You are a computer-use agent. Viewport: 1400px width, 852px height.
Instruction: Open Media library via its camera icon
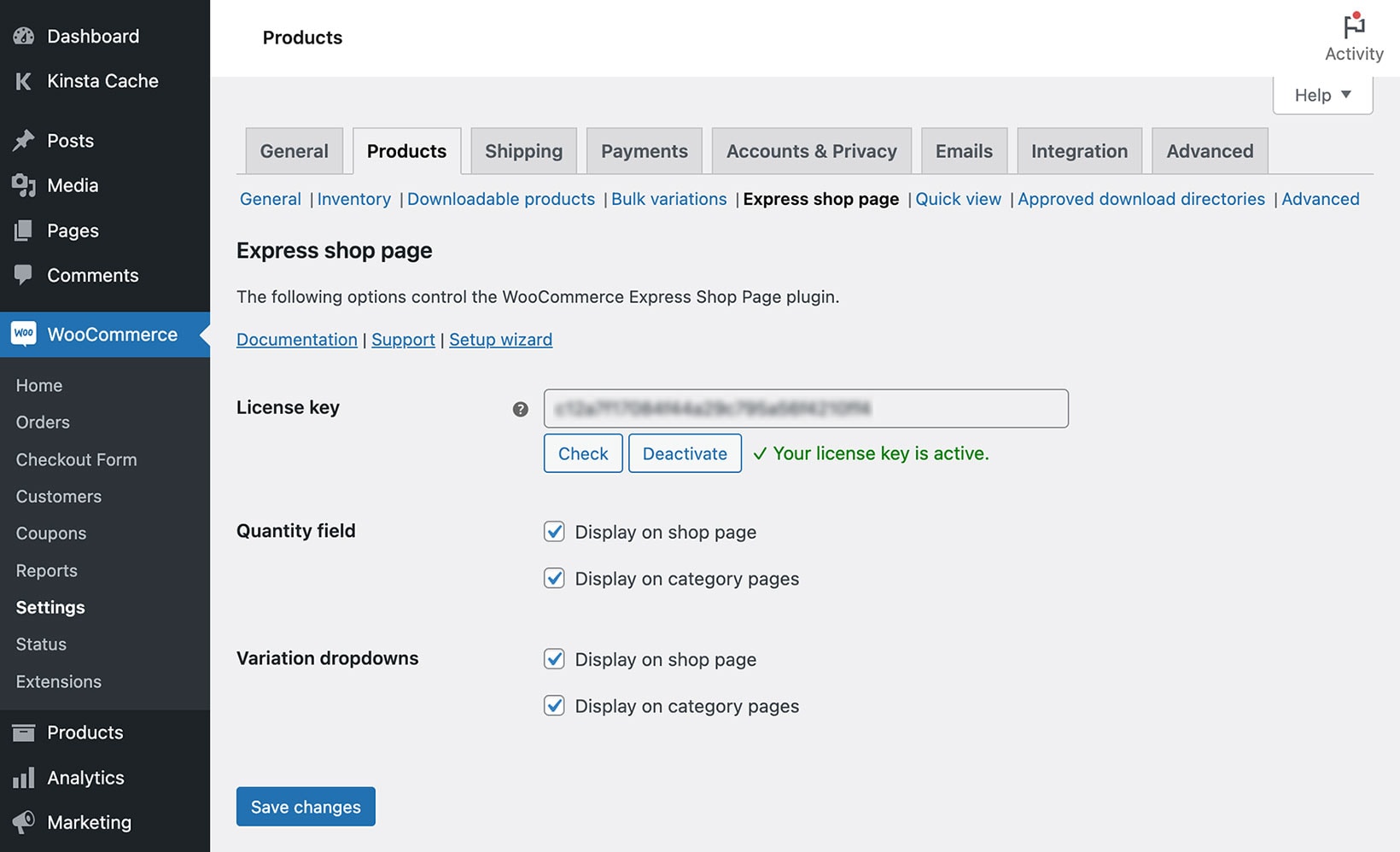pyautogui.click(x=24, y=185)
